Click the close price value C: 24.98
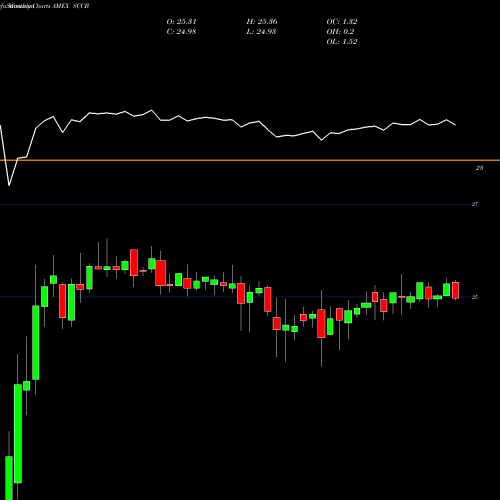 coord(181,32)
